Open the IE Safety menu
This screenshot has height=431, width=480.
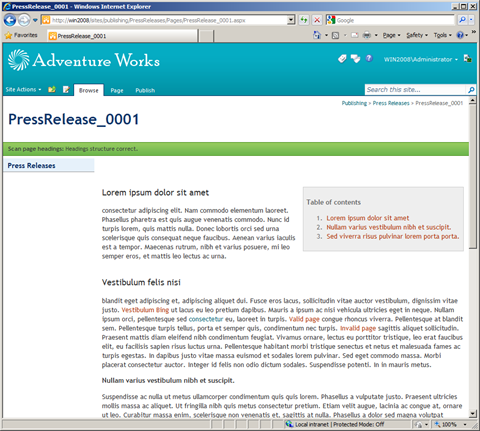(417, 35)
